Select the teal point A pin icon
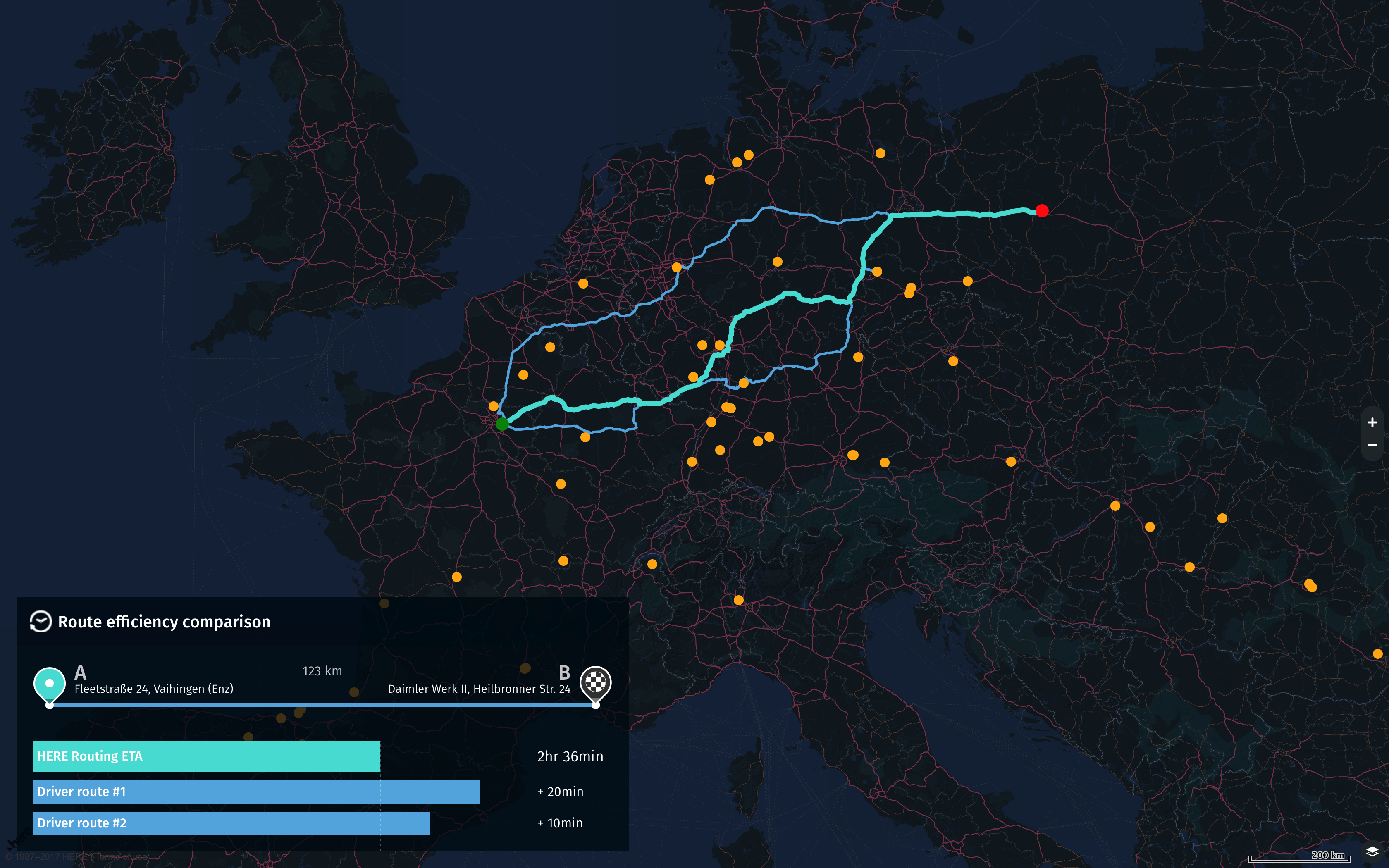 [x=49, y=685]
